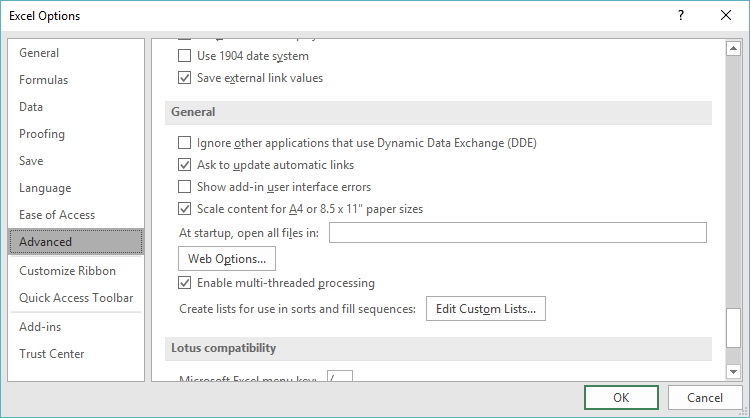Go to the Proofing category
Screen dimensions: 750x418
(42, 134)
